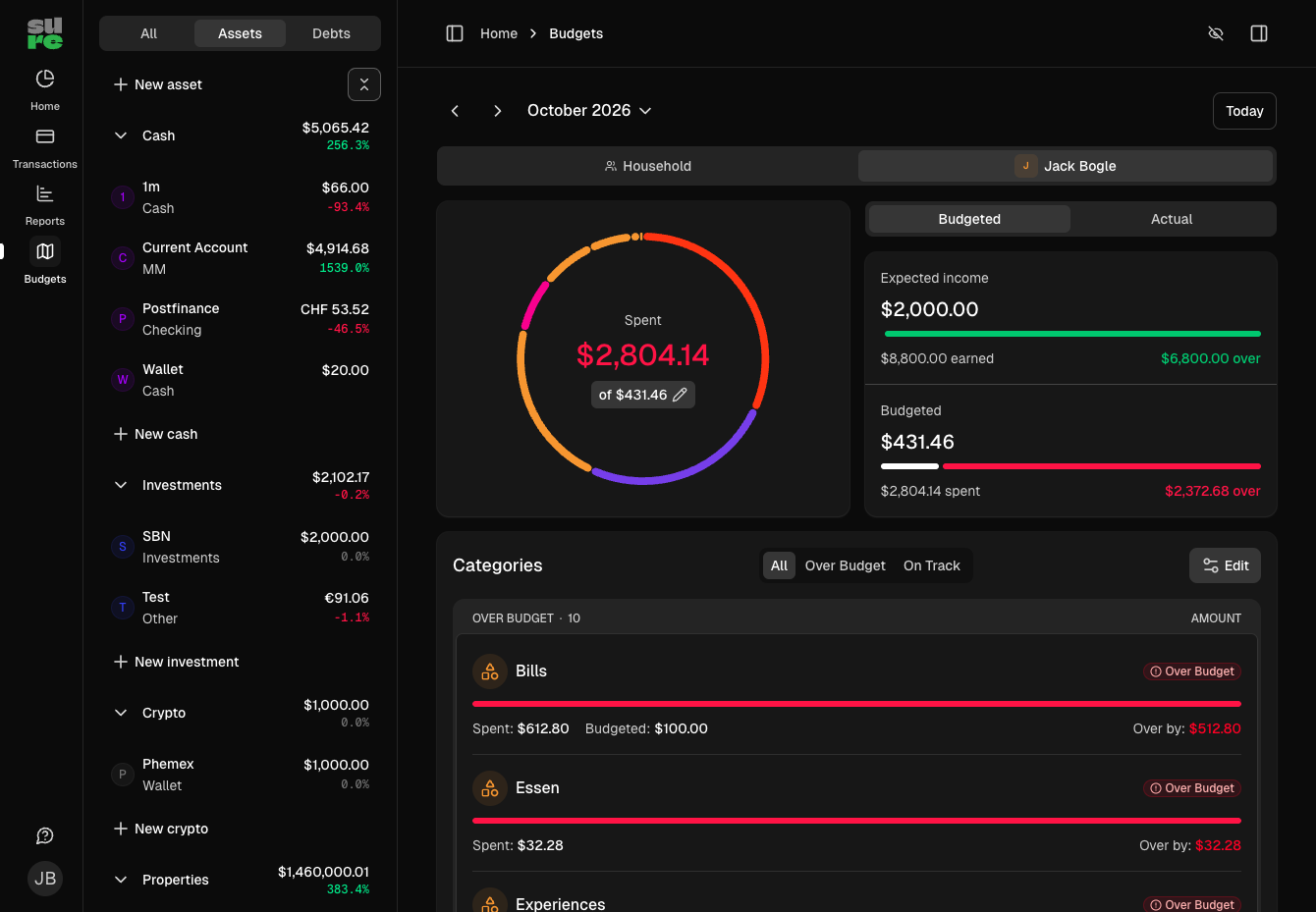The width and height of the screenshot is (1316, 912).
Task: Filter categories by Over Budget
Action: tap(846, 565)
